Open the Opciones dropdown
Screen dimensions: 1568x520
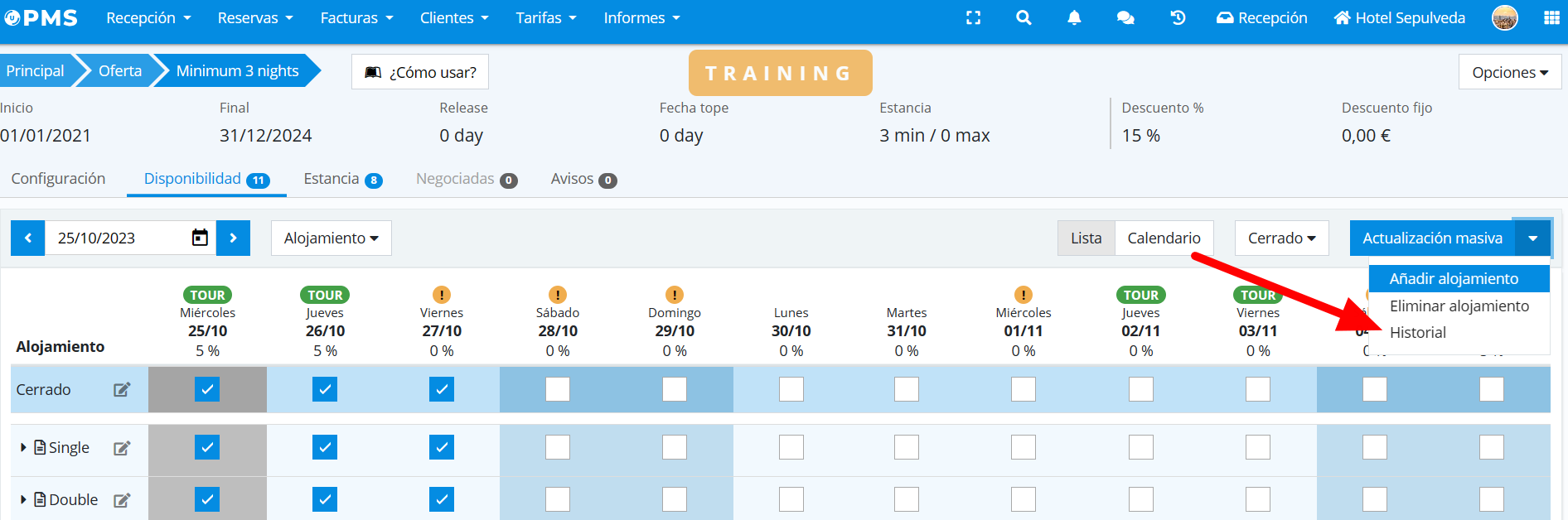tap(1509, 72)
